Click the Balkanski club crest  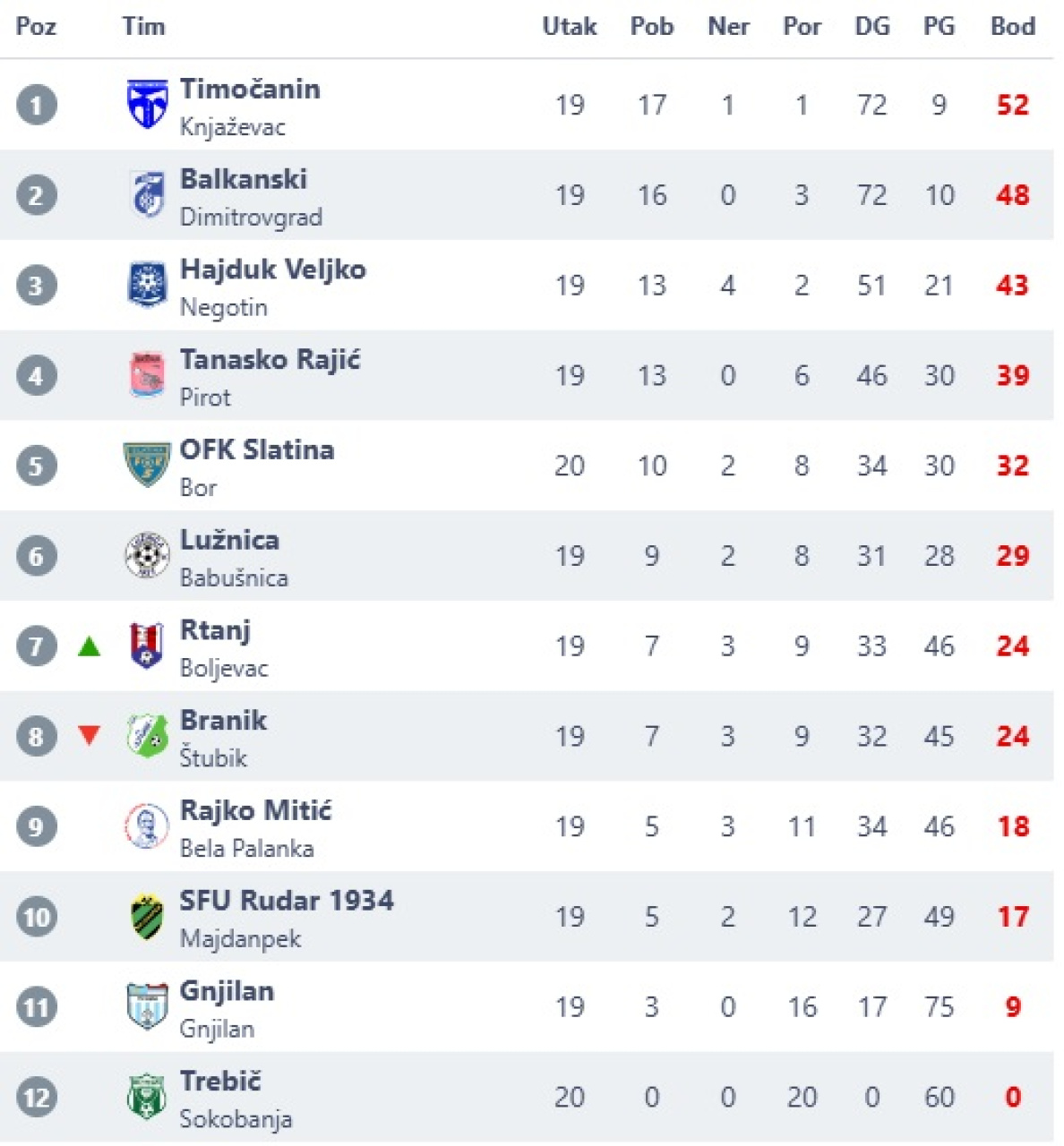click(147, 195)
